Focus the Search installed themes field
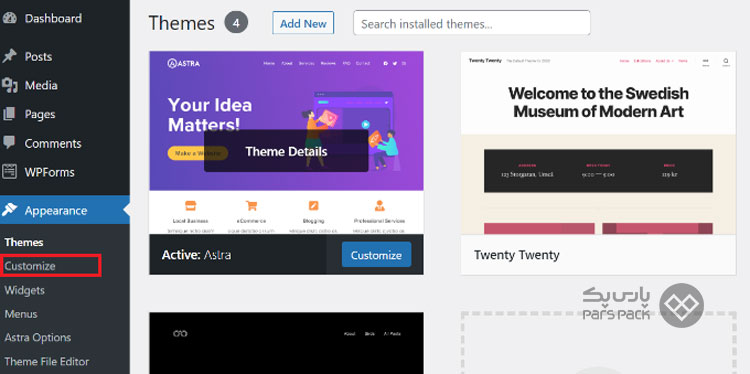750x374 pixels. click(x=472, y=23)
